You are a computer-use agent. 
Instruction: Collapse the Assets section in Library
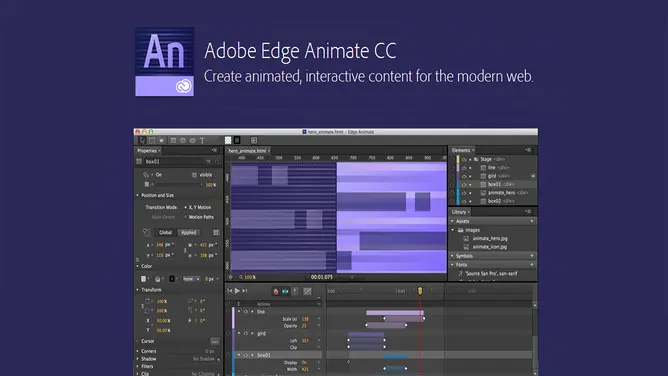coord(452,221)
